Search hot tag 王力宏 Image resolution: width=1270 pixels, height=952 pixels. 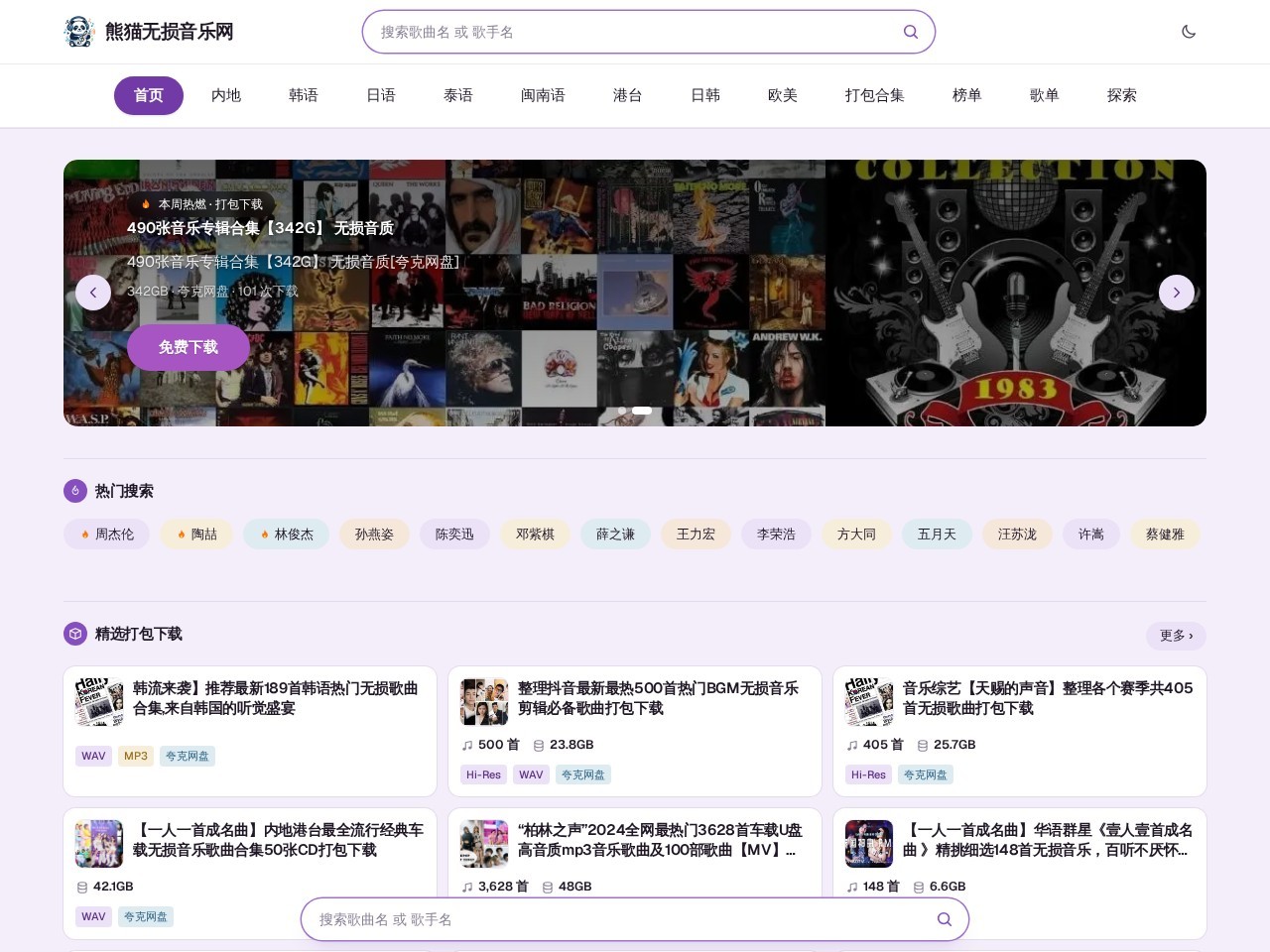(x=696, y=534)
